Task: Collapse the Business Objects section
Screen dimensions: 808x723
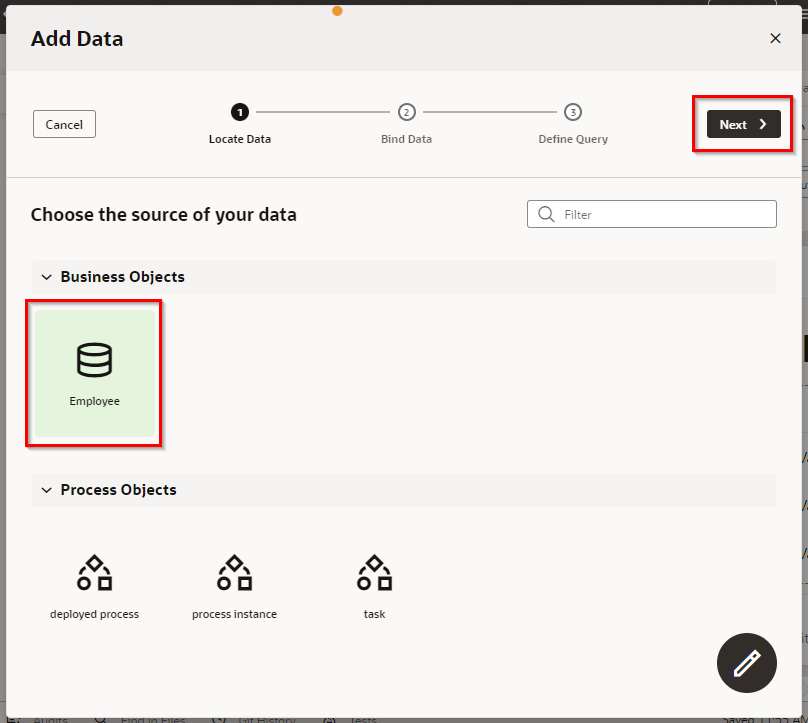Action: pyautogui.click(x=46, y=277)
